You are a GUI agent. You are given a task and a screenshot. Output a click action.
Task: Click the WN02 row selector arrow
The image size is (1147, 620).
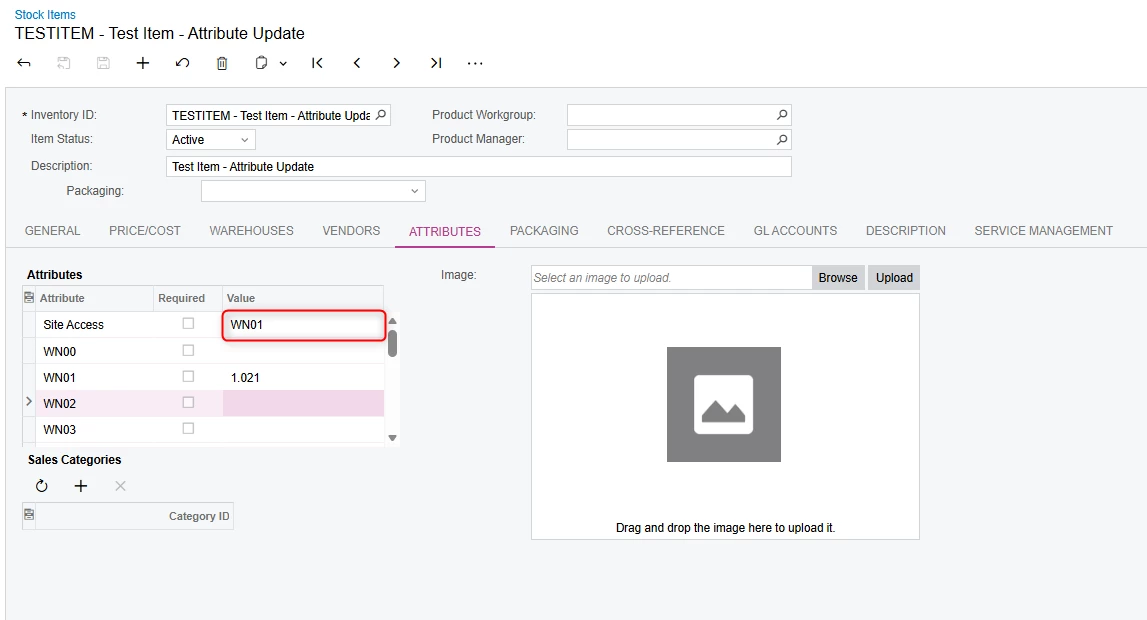tap(29, 401)
